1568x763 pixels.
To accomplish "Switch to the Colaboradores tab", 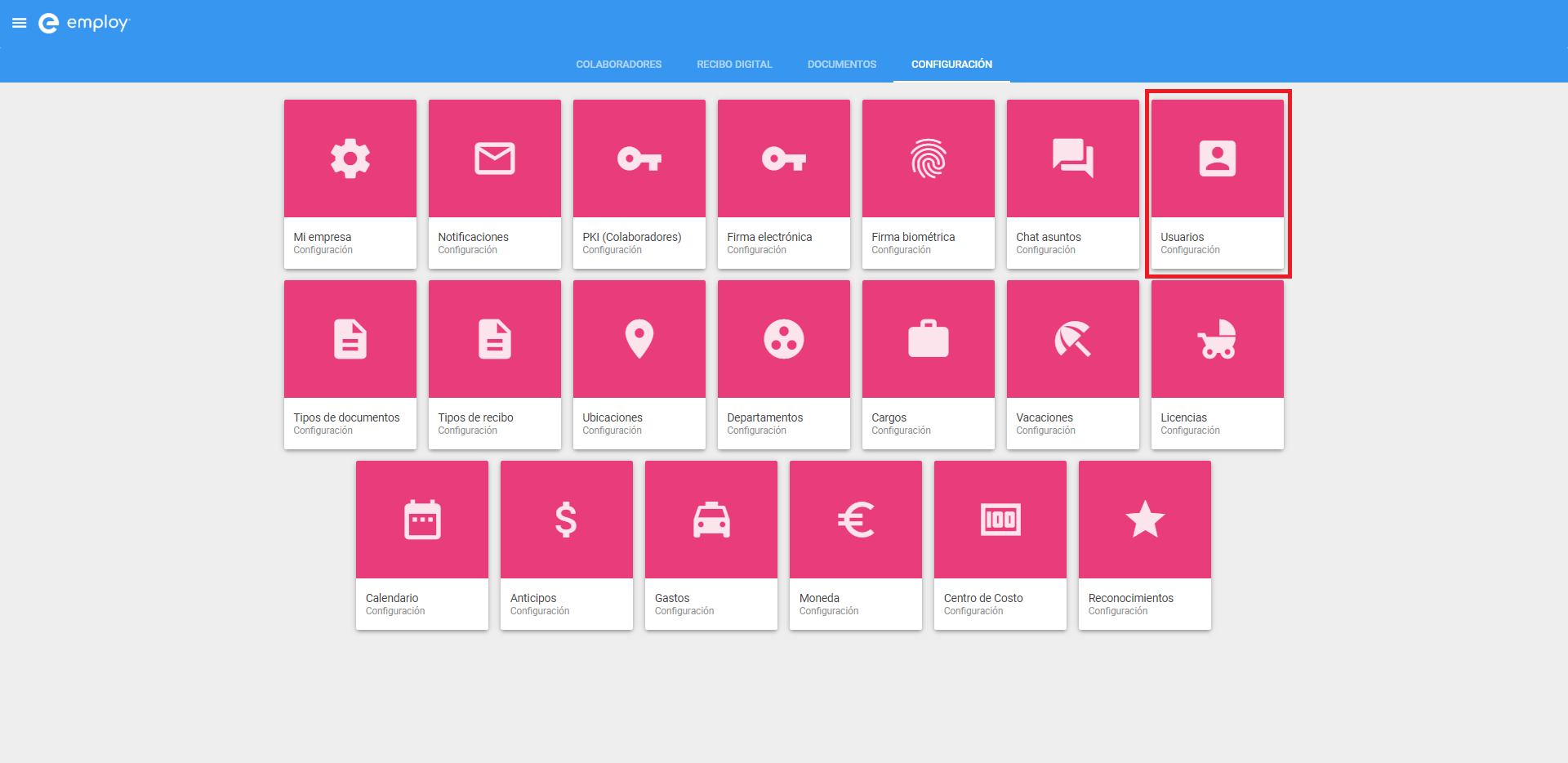I will click(619, 65).
